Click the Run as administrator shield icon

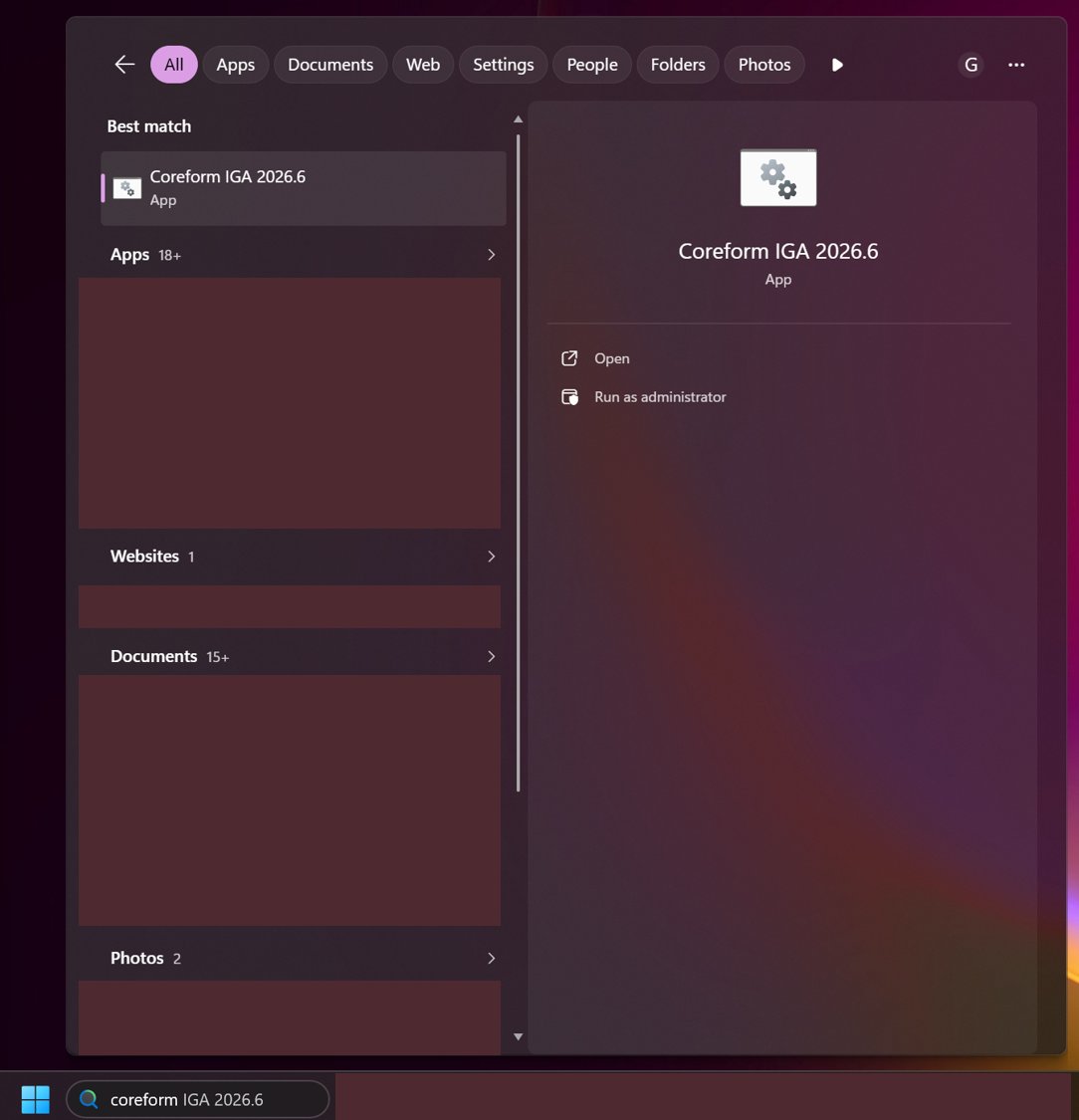569,397
